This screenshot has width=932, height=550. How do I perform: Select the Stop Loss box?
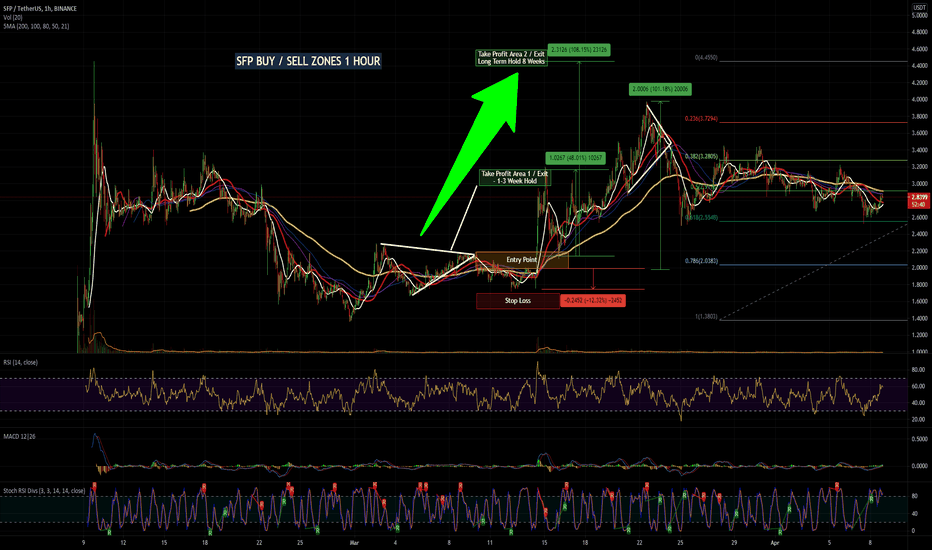point(518,301)
